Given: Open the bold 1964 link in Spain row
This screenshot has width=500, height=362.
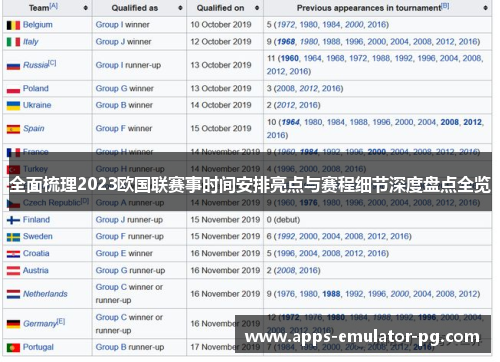Looking at the screenshot, I should [291, 122].
